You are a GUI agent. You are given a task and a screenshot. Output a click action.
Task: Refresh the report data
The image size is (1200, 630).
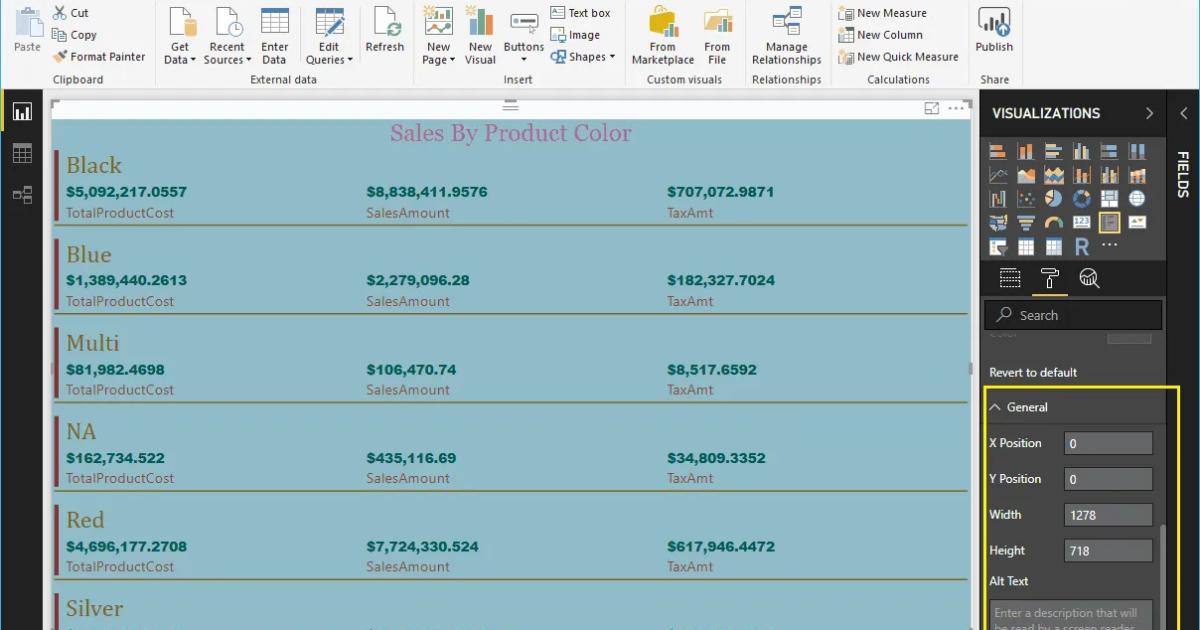pos(385,33)
